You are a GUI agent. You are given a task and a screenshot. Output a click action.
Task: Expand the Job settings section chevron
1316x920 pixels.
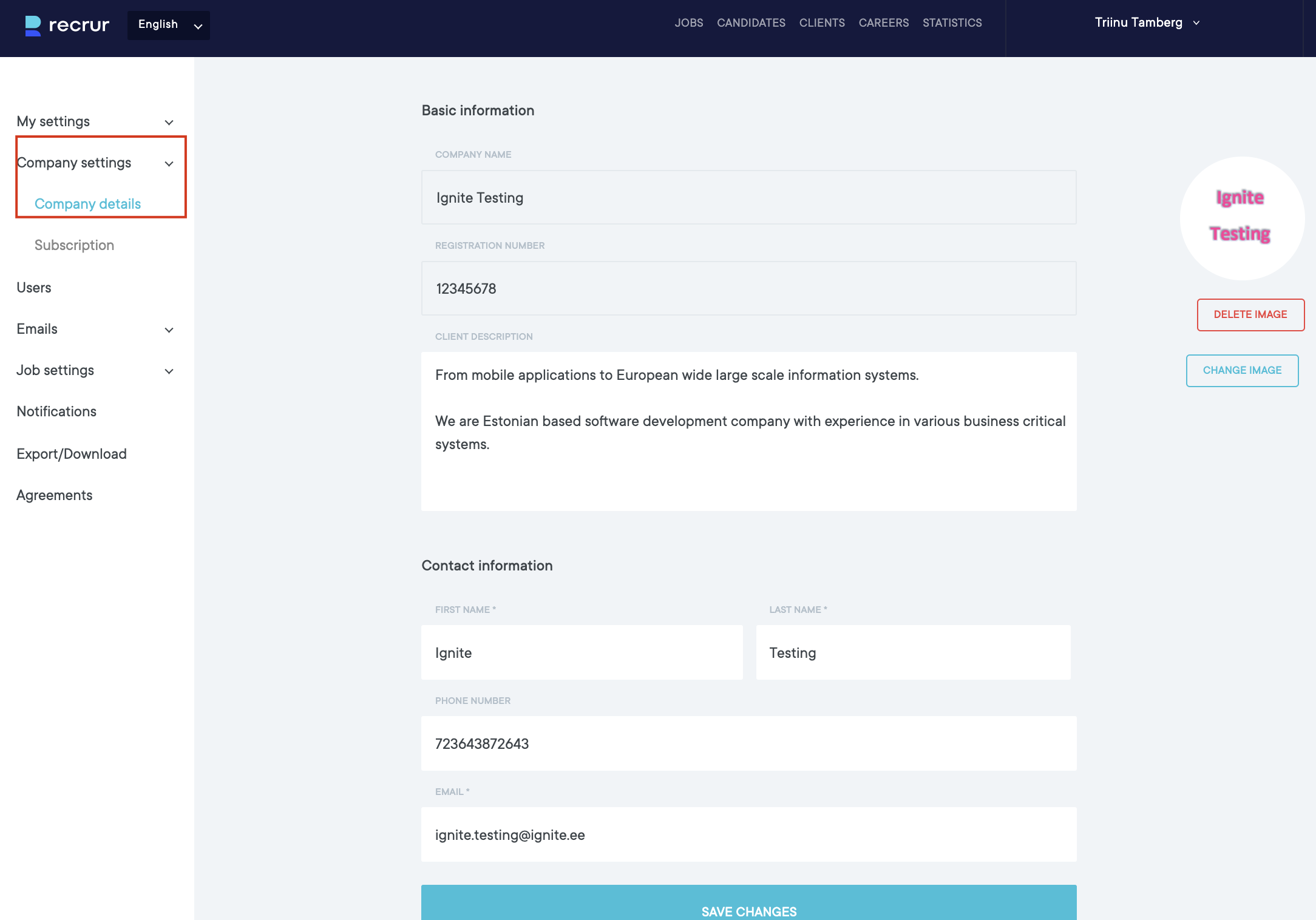(169, 371)
